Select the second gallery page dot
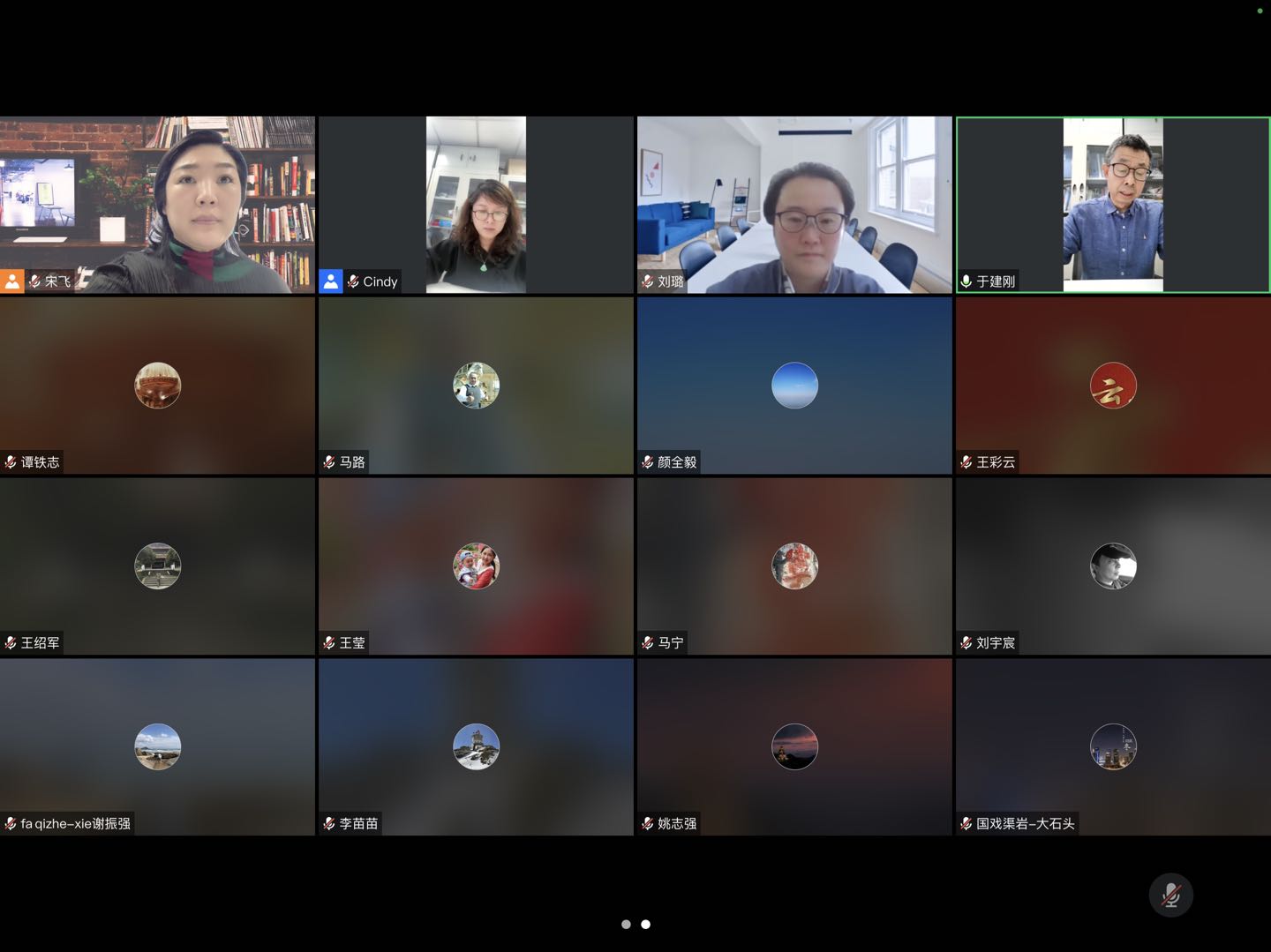Screen dimensions: 1271x952 click(646, 925)
